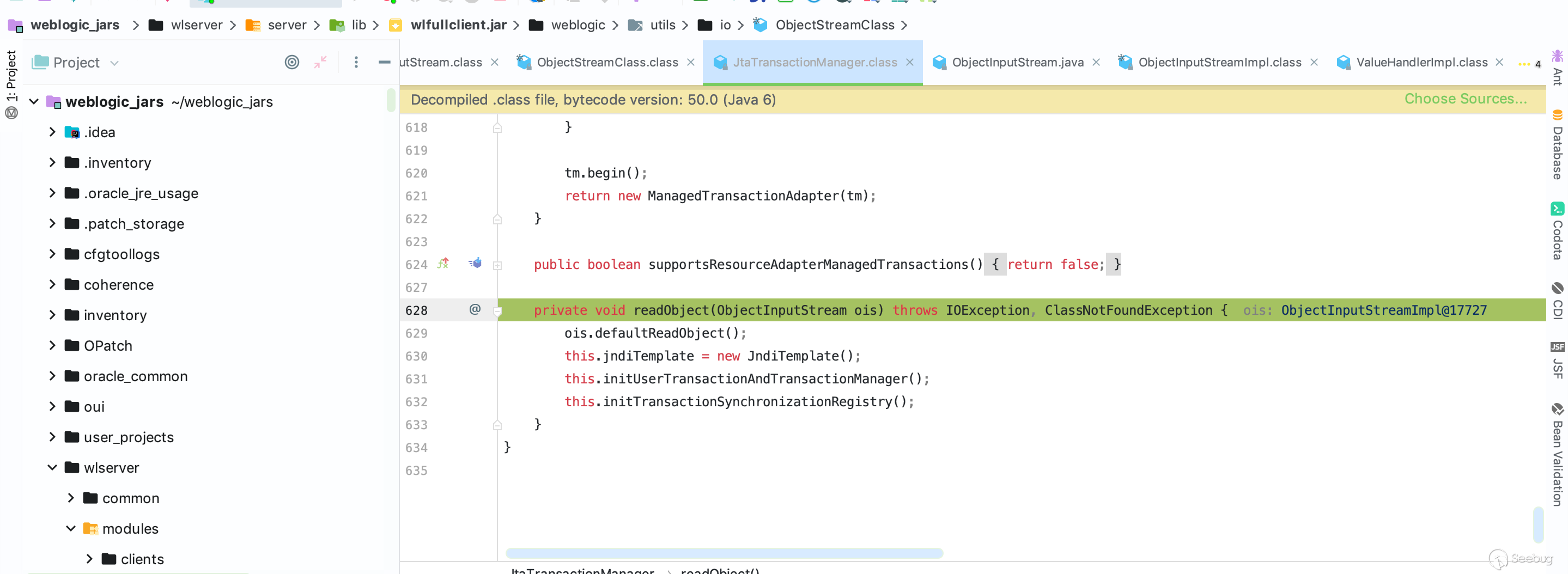Toggle code folding on line 624
The height and width of the screenshot is (574, 1568).
pyautogui.click(x=497, y=265)
